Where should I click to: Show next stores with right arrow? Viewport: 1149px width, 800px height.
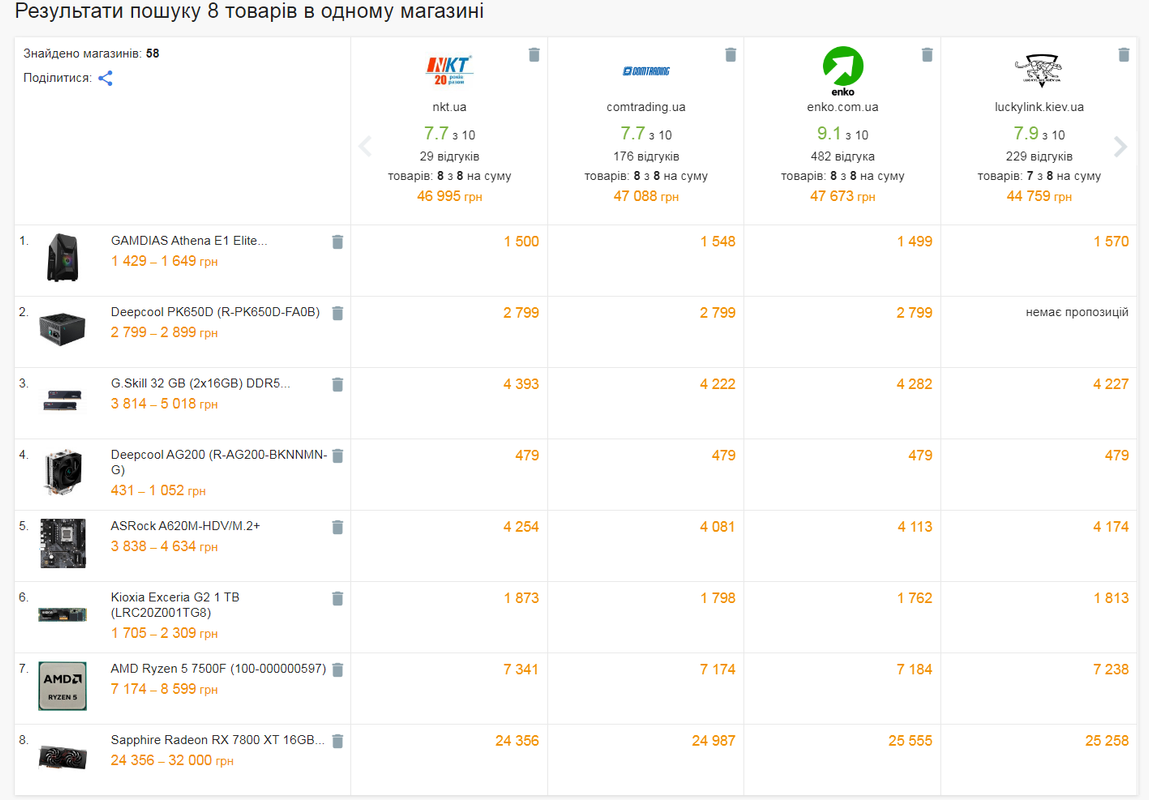point(1120,147)
